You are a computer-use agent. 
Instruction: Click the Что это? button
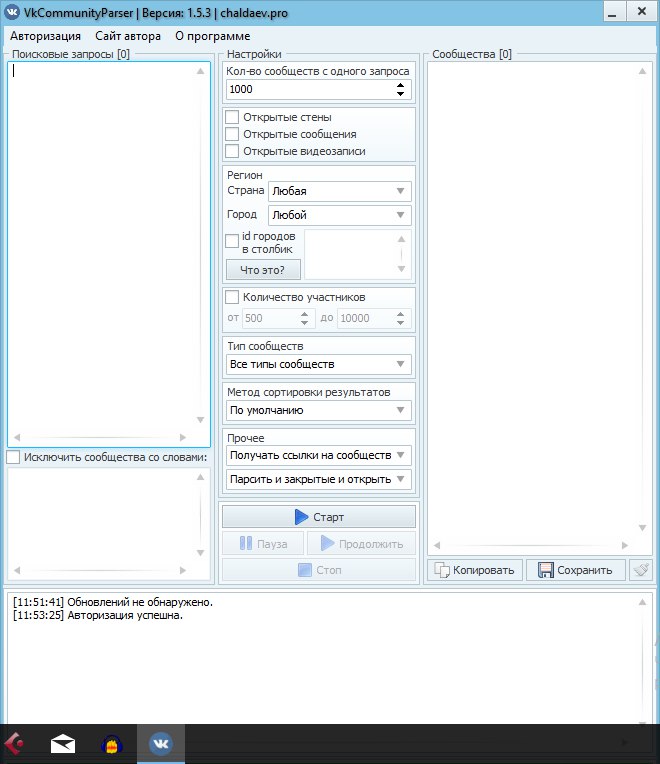pyautogui.click(x=263, y=269)
